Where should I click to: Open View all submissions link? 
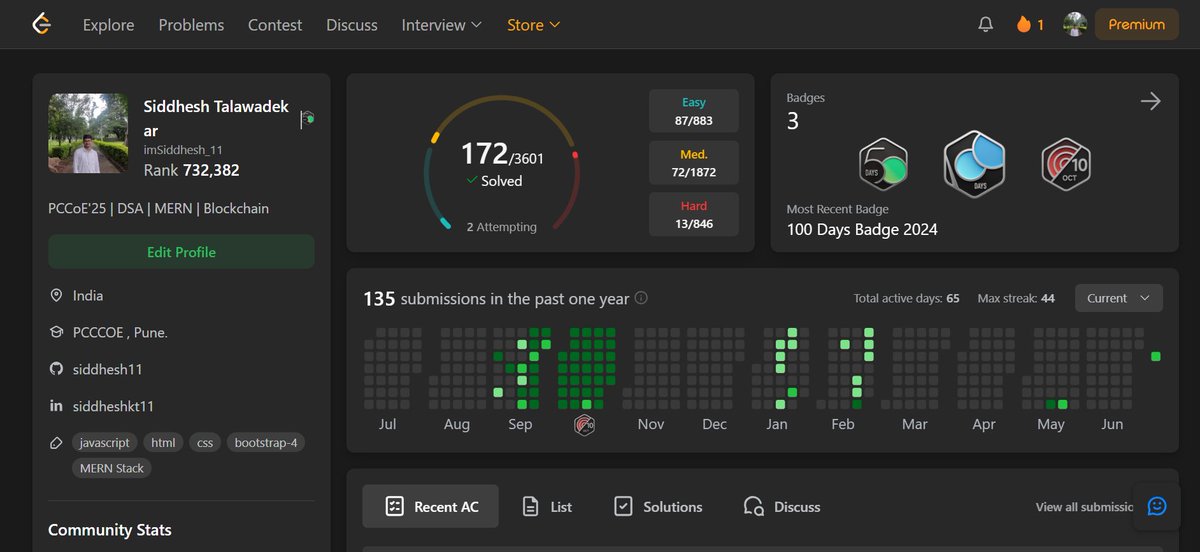(1085, 507)
